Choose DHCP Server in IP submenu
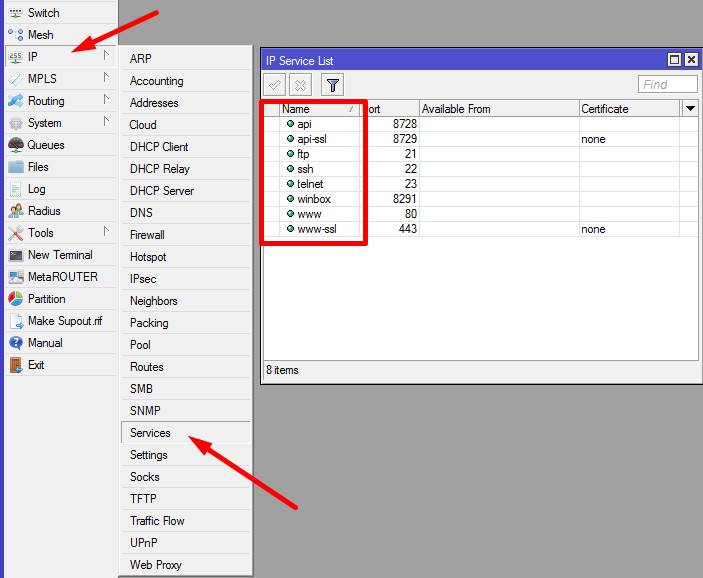This screenshot has height=578, width=703. pos(162,191)
